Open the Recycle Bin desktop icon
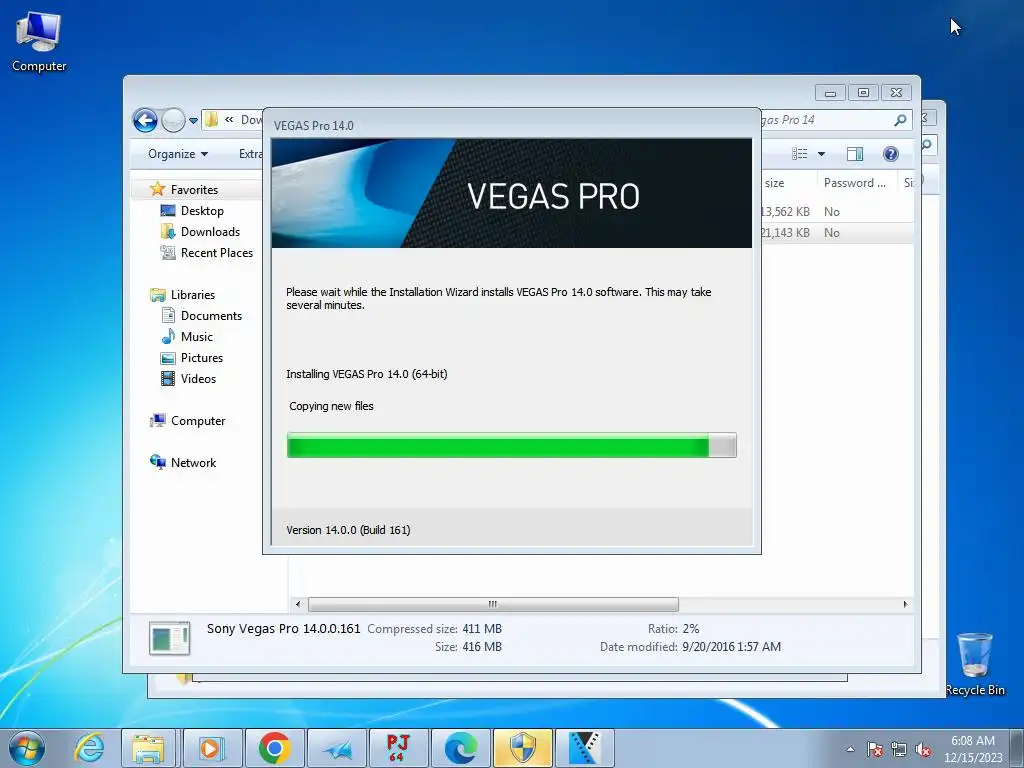The image size is (1024, 768). click(975, 664)
